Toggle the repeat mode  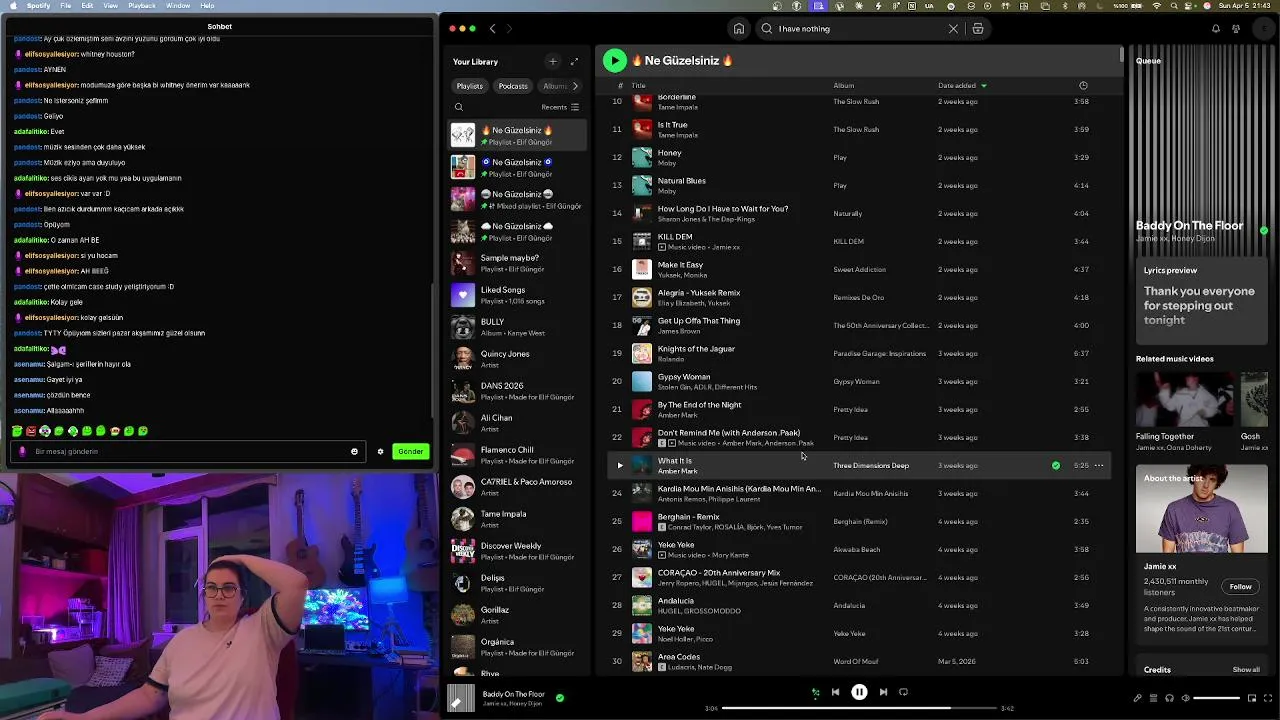click(x=903, y=692)
